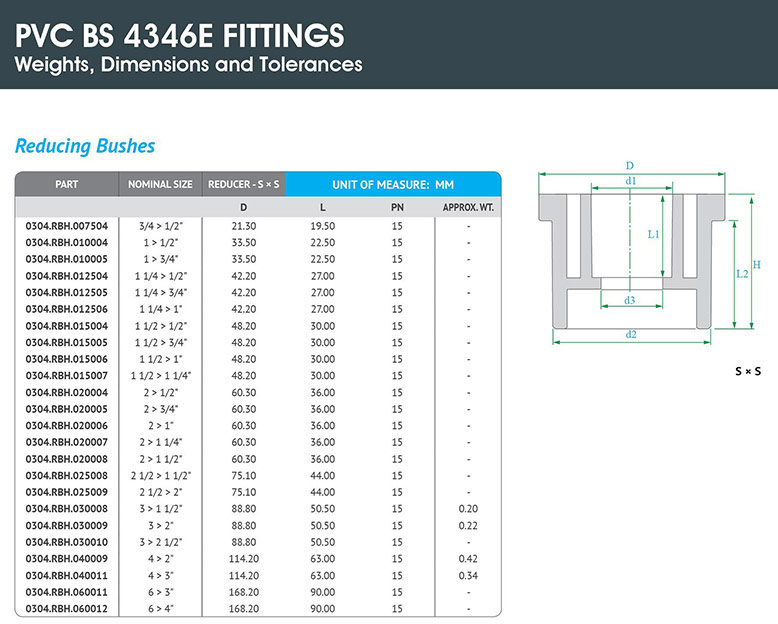This screenshot has width=778, height=624.
Task: Click the reducing bush cross-section diagram
Action: tap(630, 255)
